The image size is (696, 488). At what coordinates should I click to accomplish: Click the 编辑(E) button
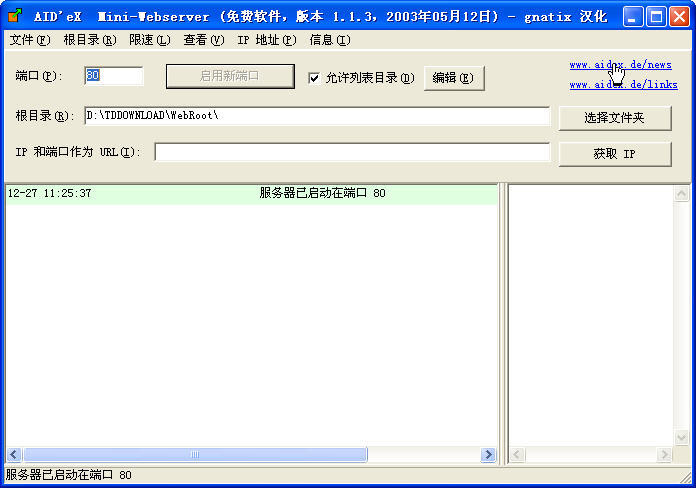[454, 78]
